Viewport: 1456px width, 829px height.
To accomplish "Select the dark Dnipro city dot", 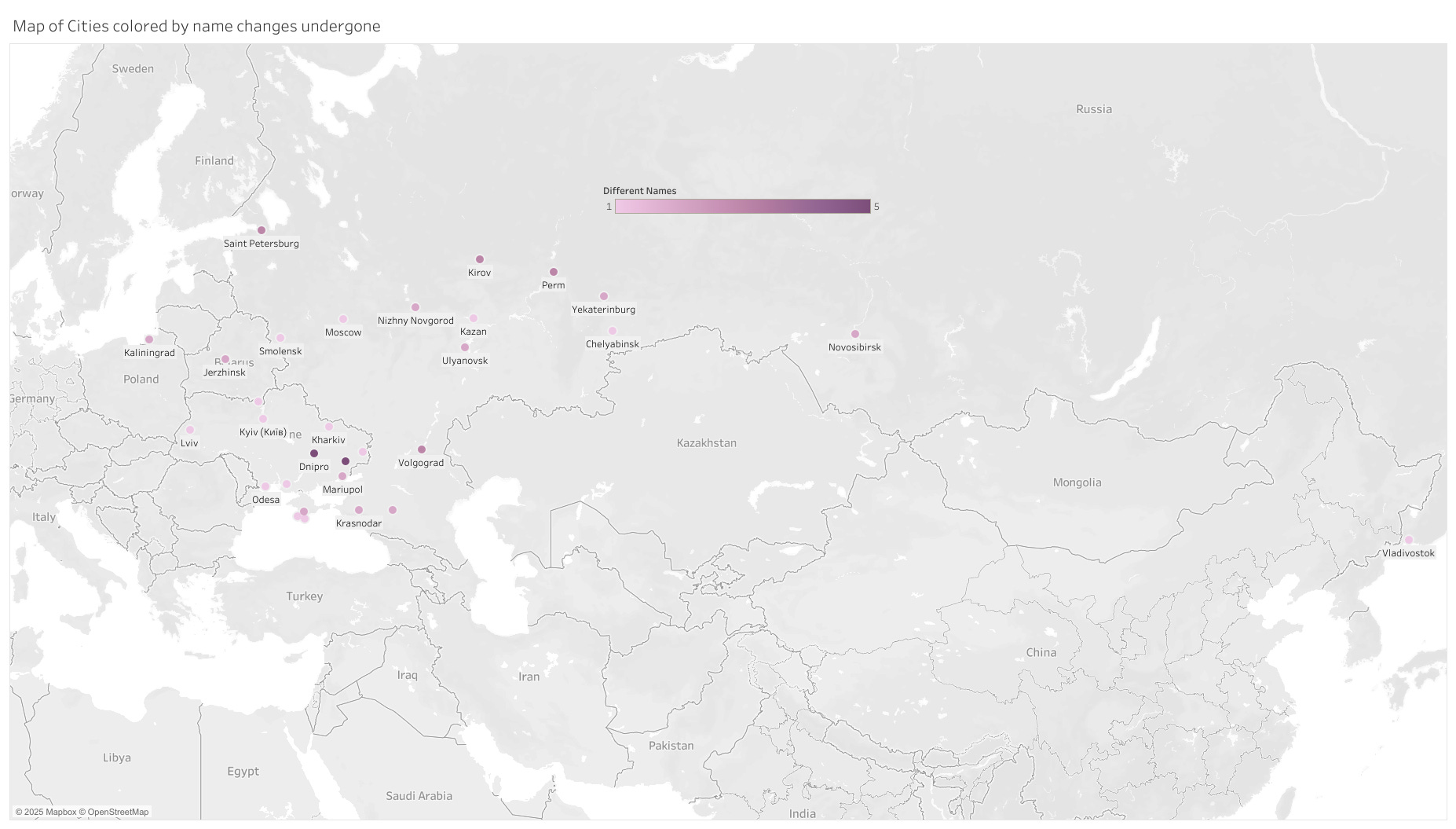I will pos(314,453).
